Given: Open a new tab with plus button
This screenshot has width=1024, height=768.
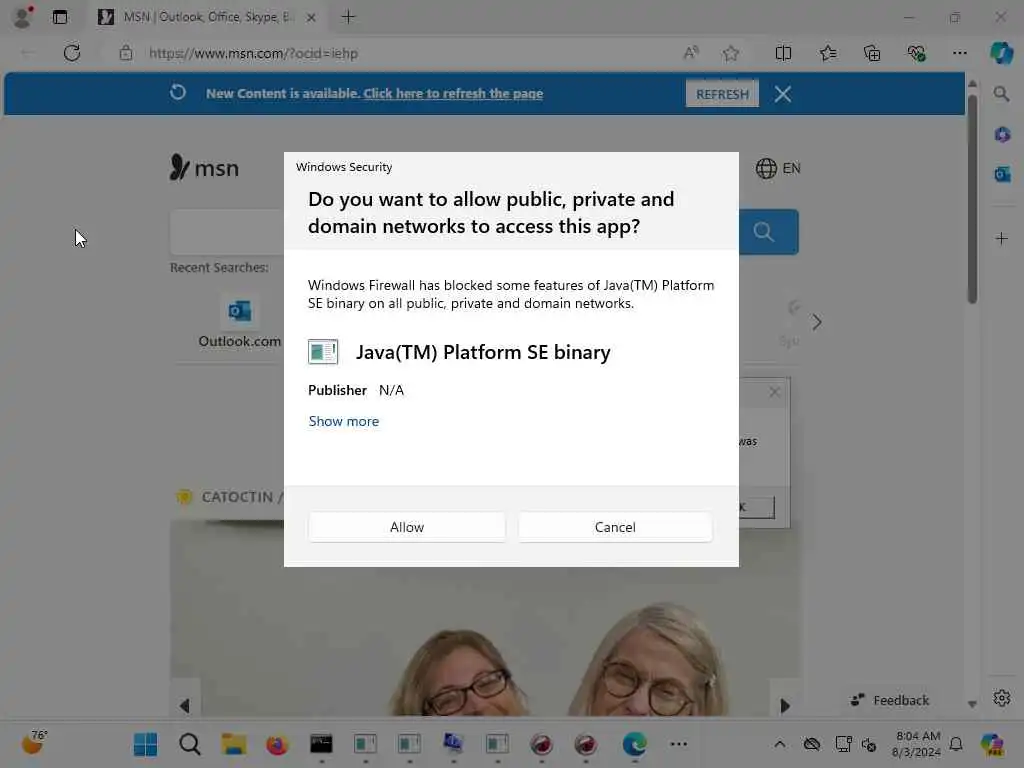Looking at the screenshot, I should (x=348, y=17).
